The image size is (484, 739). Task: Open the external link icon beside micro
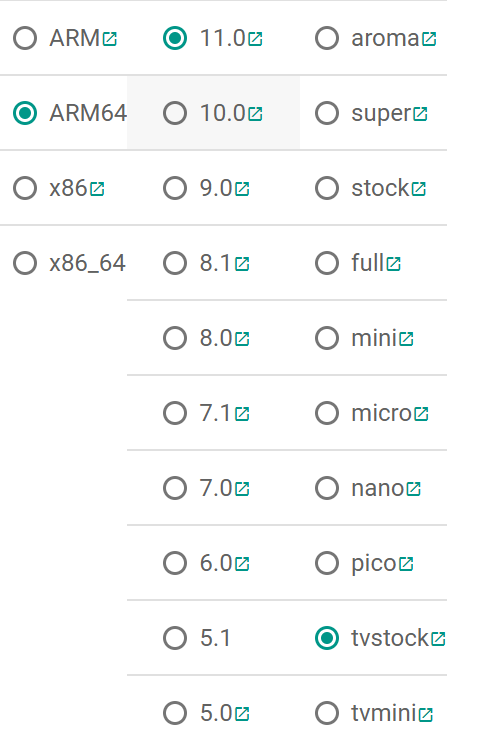tap(421, 414)
